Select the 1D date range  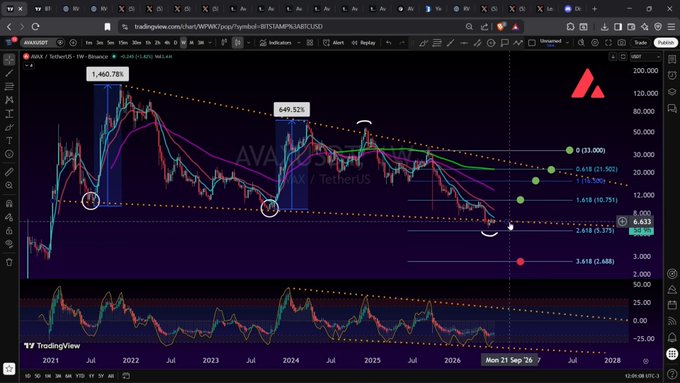pos(27,376)
